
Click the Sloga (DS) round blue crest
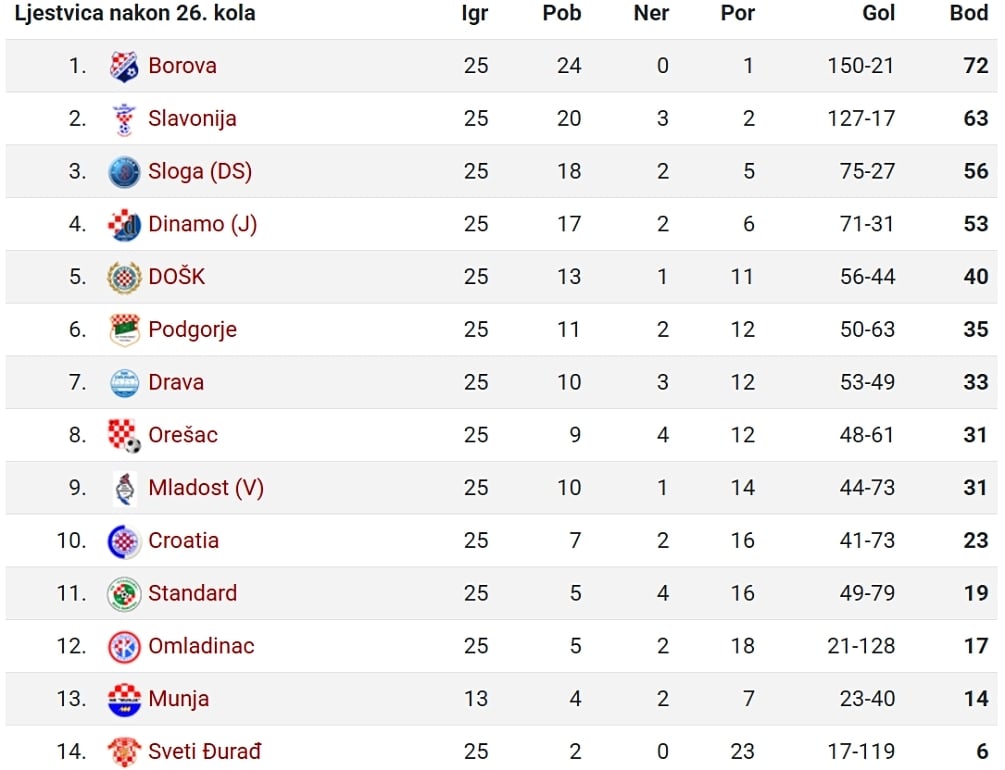pos(124,172)
